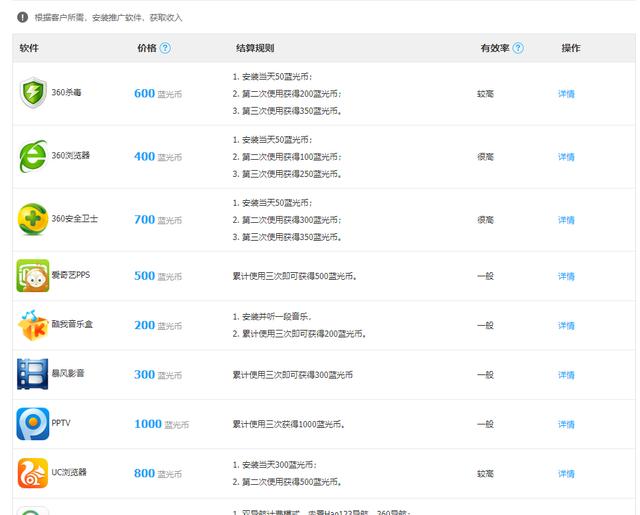Viewport: 640px width, 515px height.
Task: Click rule 累计使用三次获得1000蓝光币
Action: tap(289, 424)
